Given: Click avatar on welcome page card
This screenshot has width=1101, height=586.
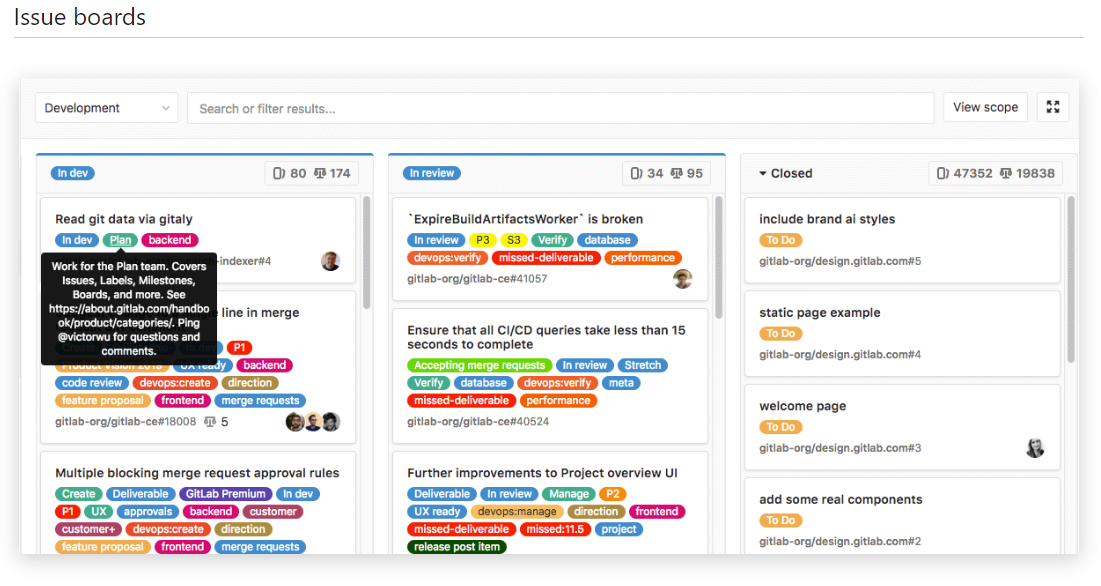Looking at the screenshot, I should click(x=1035, y=448).
